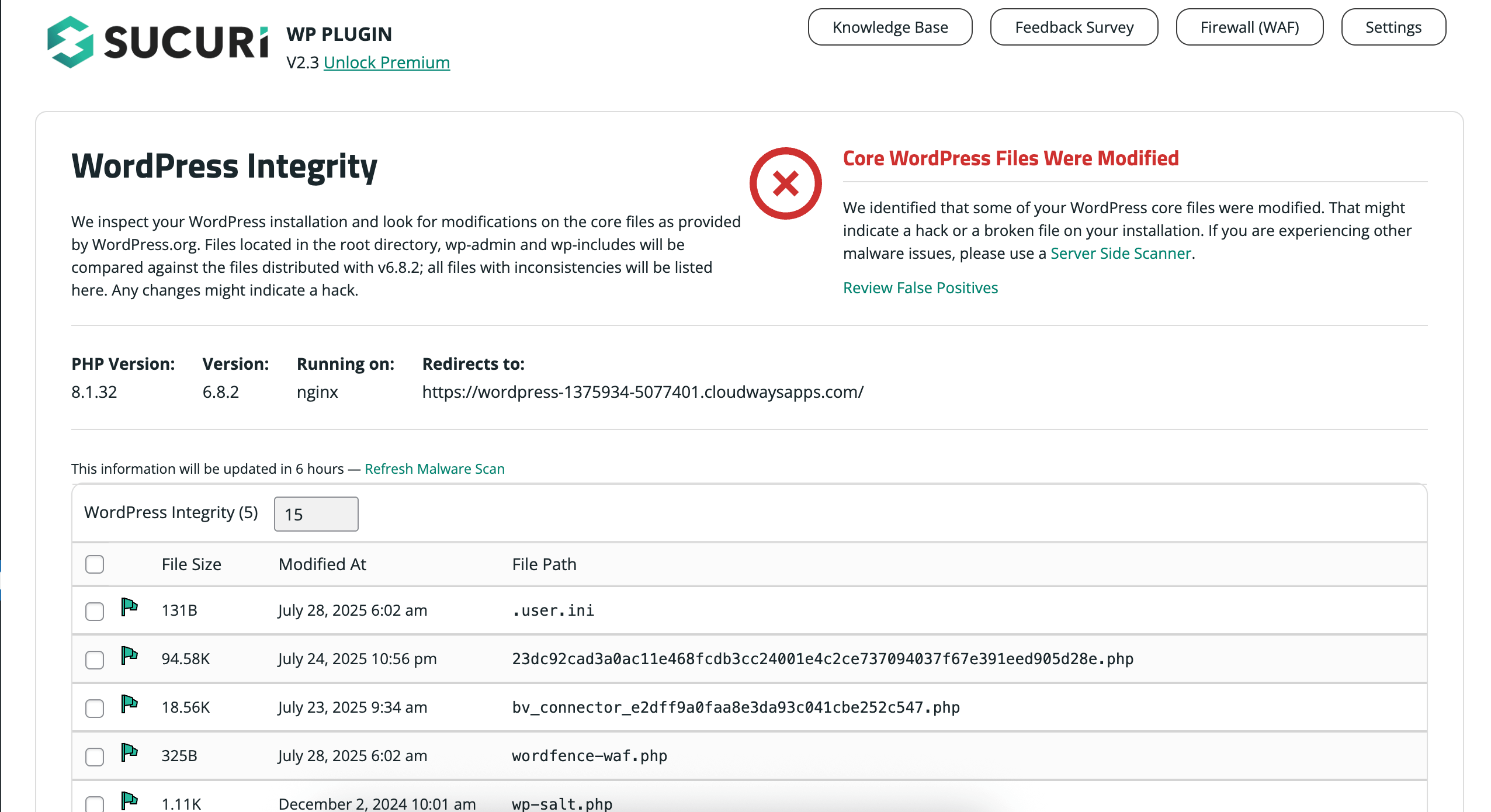
Task: Open the items-per-page dropdown showing 15
Action: (316, 514)
